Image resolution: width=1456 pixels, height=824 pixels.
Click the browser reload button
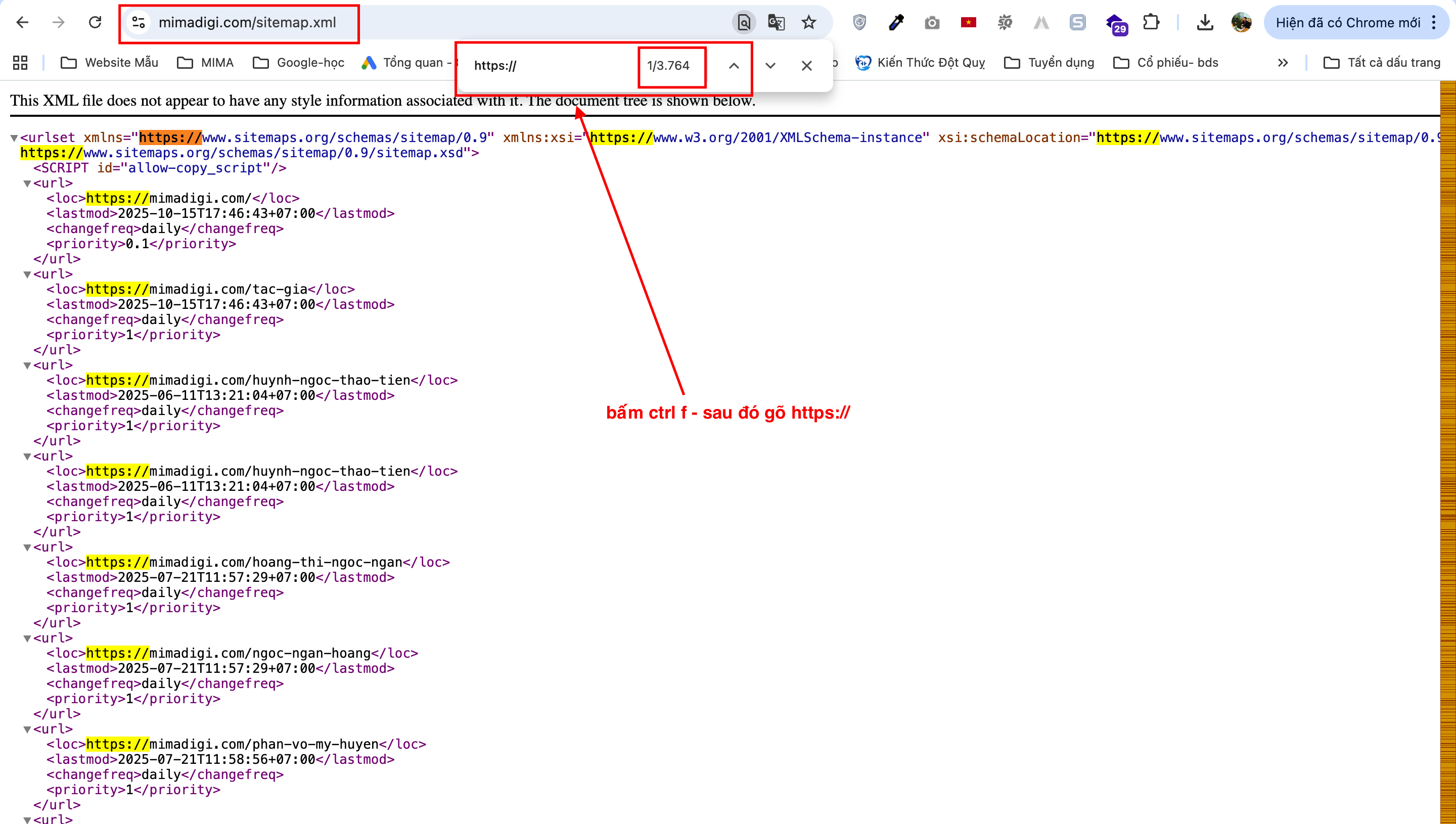coord(95,23)
